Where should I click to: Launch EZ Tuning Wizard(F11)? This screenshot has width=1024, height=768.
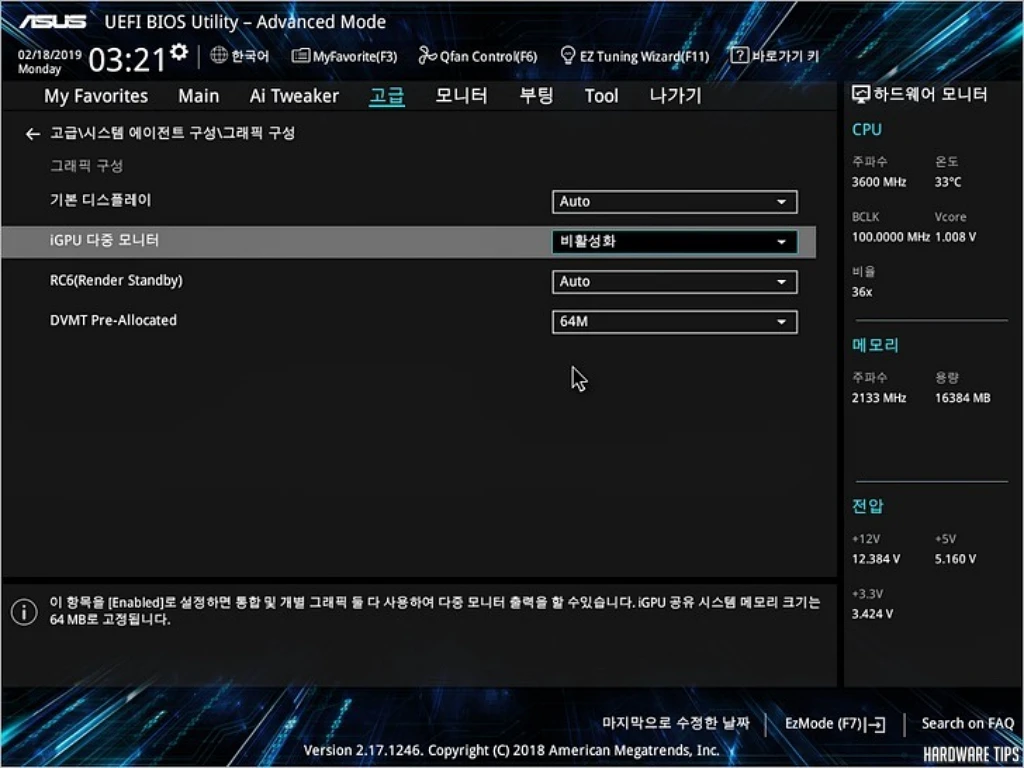tap(635, 57)
